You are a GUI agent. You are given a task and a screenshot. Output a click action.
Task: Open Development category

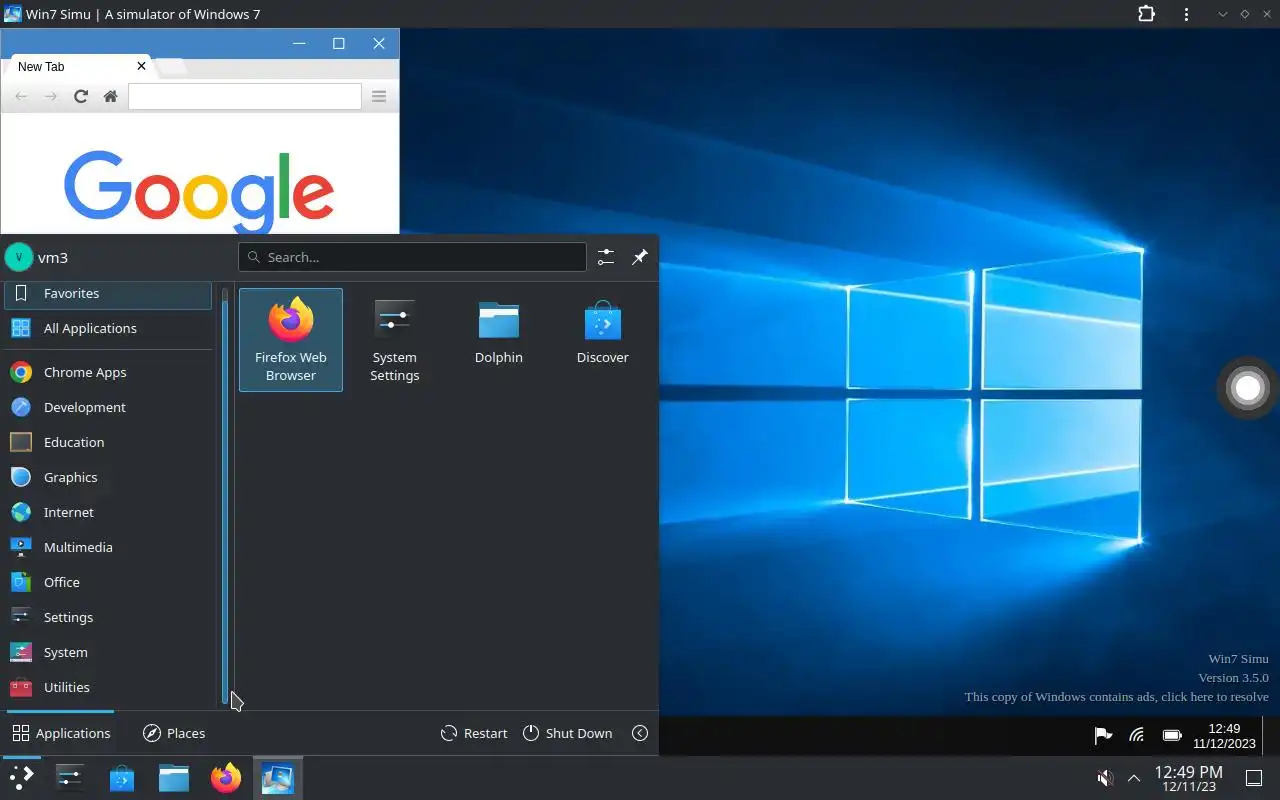(108, 407)
